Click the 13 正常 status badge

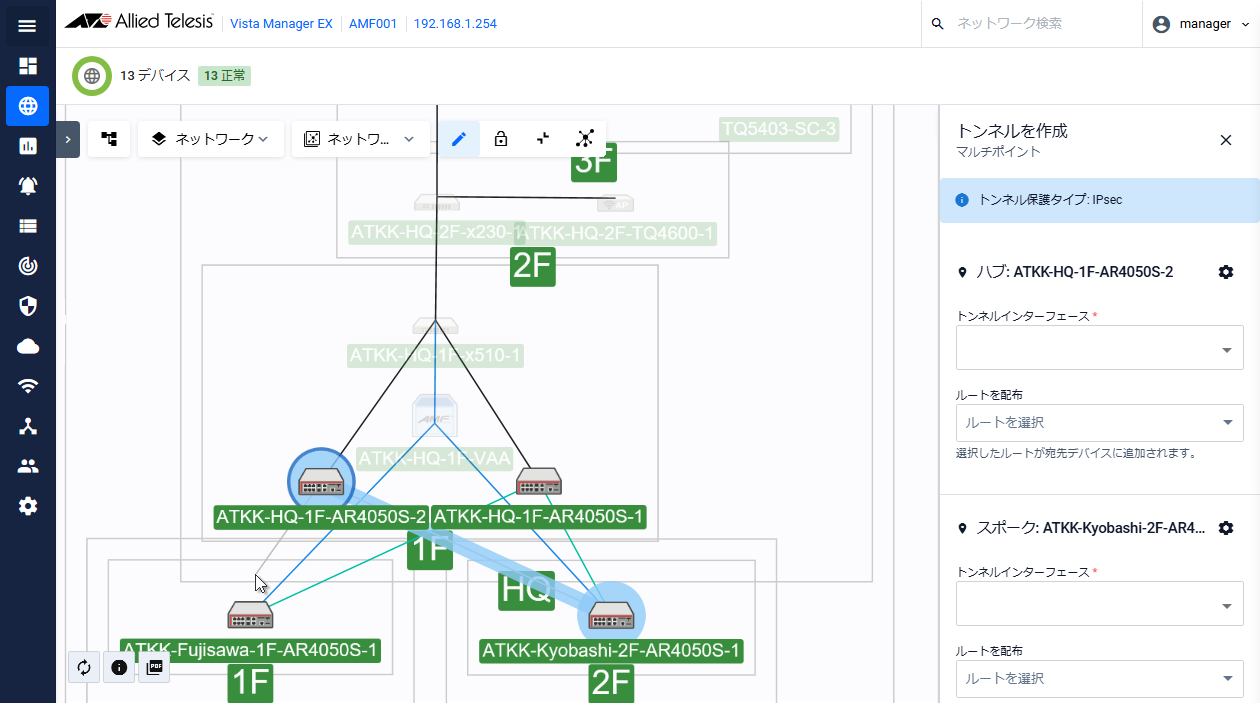(x=224, y=75)
